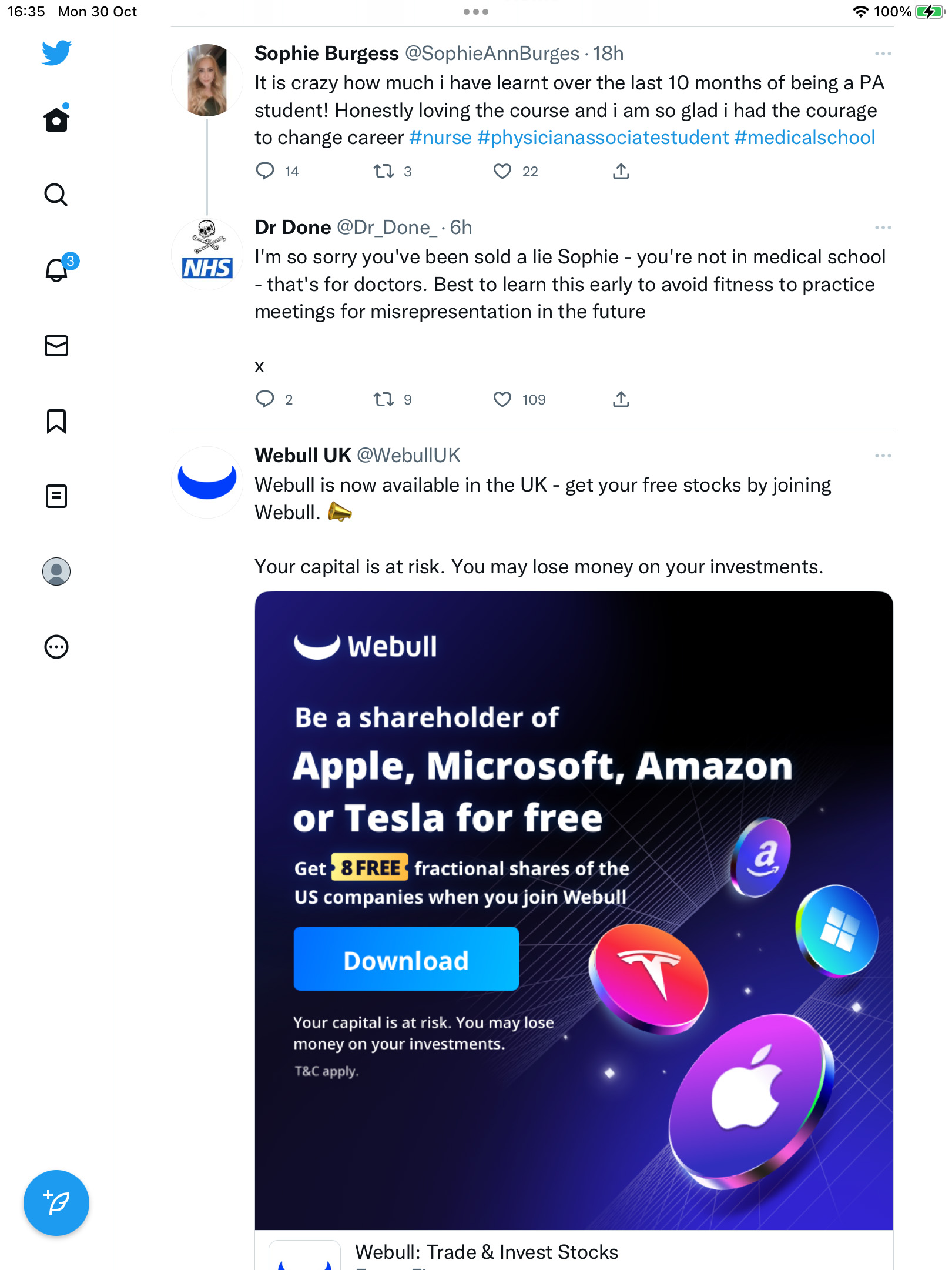Open the Bookmarks icon in sidebar

coord(56,421)
